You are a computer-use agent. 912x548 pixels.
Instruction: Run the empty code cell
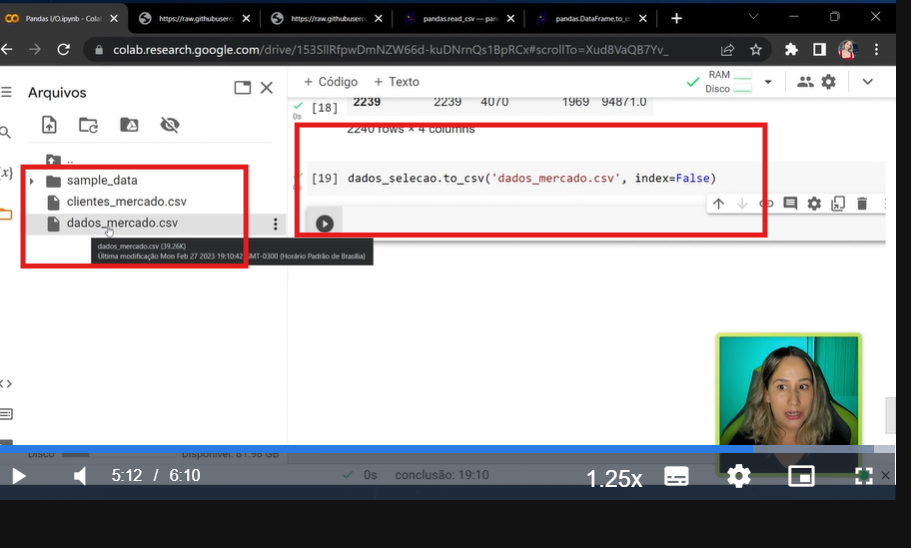click(325, 223)
